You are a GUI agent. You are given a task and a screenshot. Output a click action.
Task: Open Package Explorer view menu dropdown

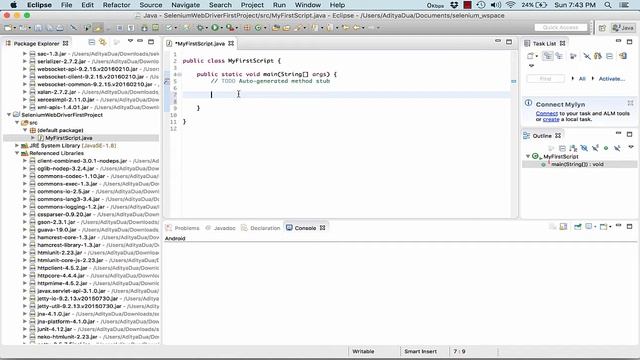(x=130, y=41)
